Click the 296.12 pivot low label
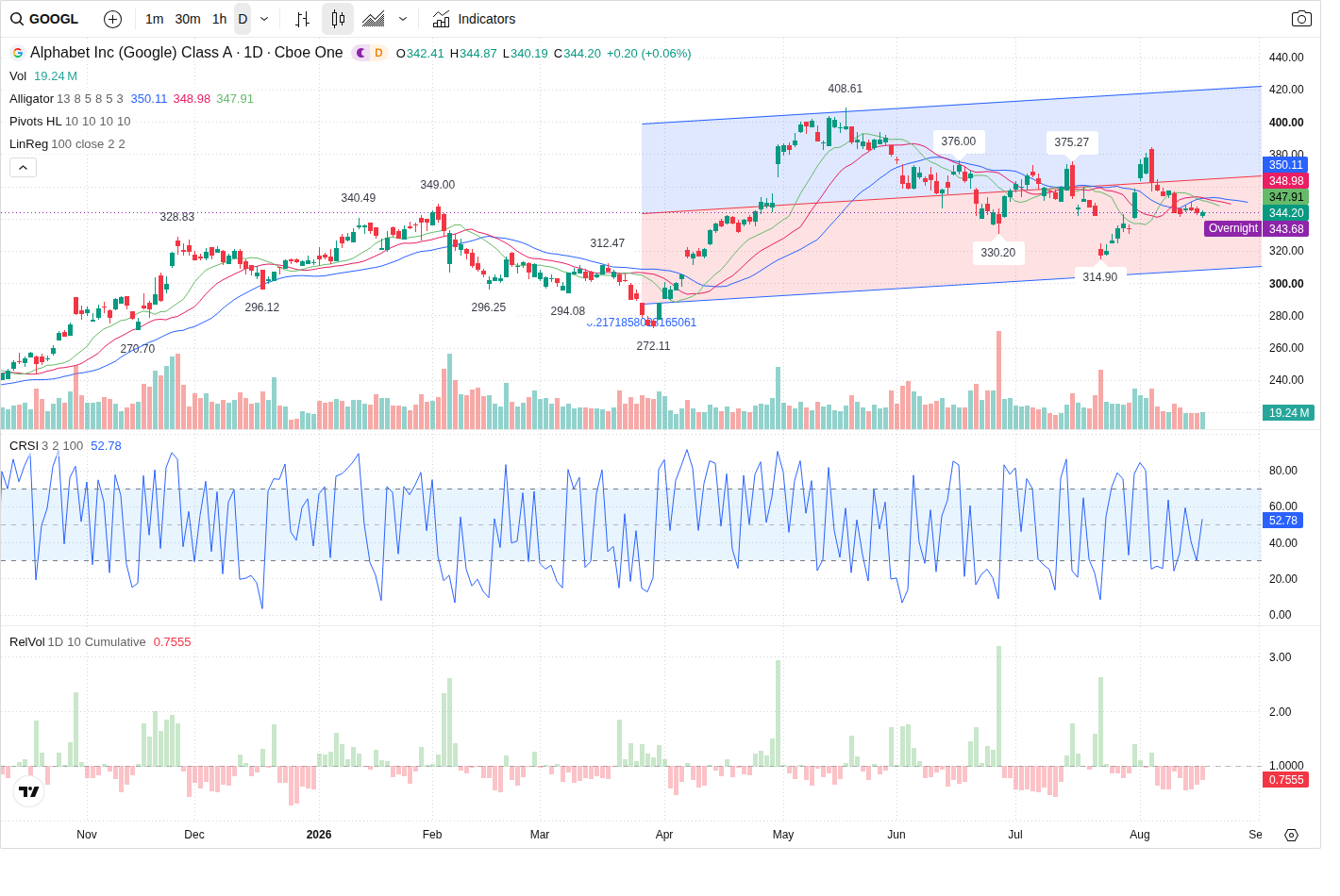Image resolution: width=1340 pixels, height=896 pixels. [262, 307]
